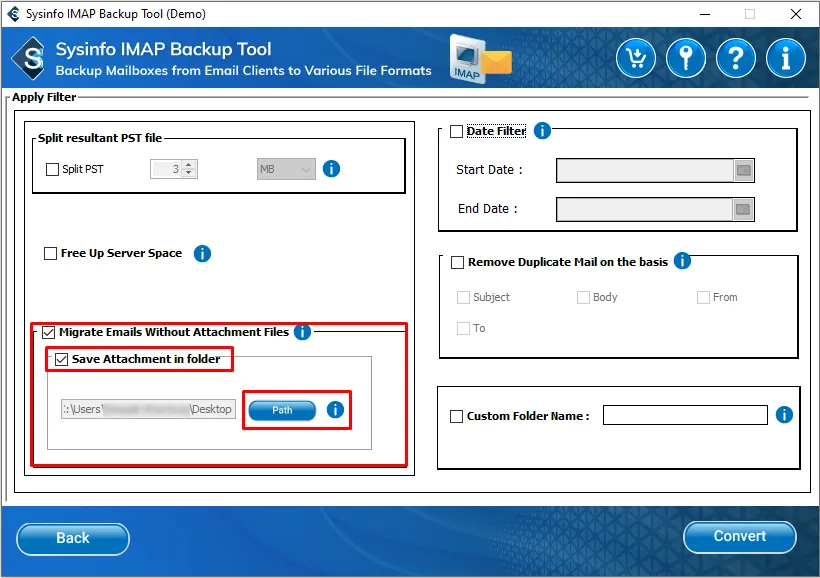Enable Free Up Server Space checkbox
The width and height of the screenshot is (820, 578).
pyautogui.click(x=50, y=253)
